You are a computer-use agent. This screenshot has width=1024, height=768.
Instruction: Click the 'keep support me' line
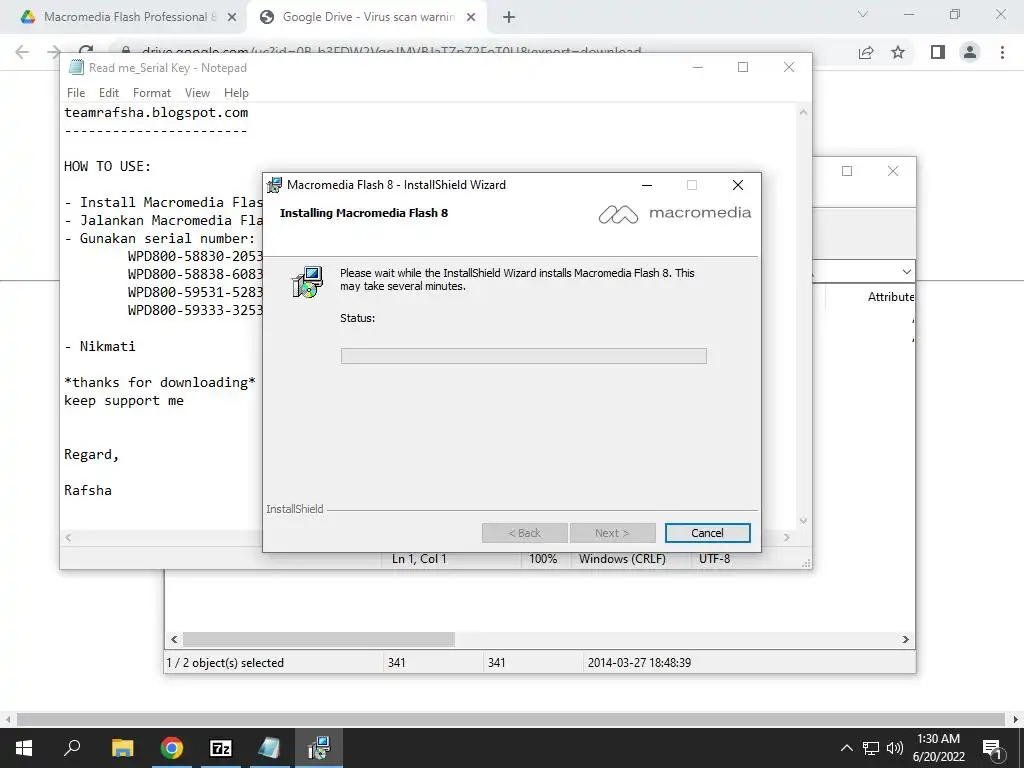[x=124, y=400]
